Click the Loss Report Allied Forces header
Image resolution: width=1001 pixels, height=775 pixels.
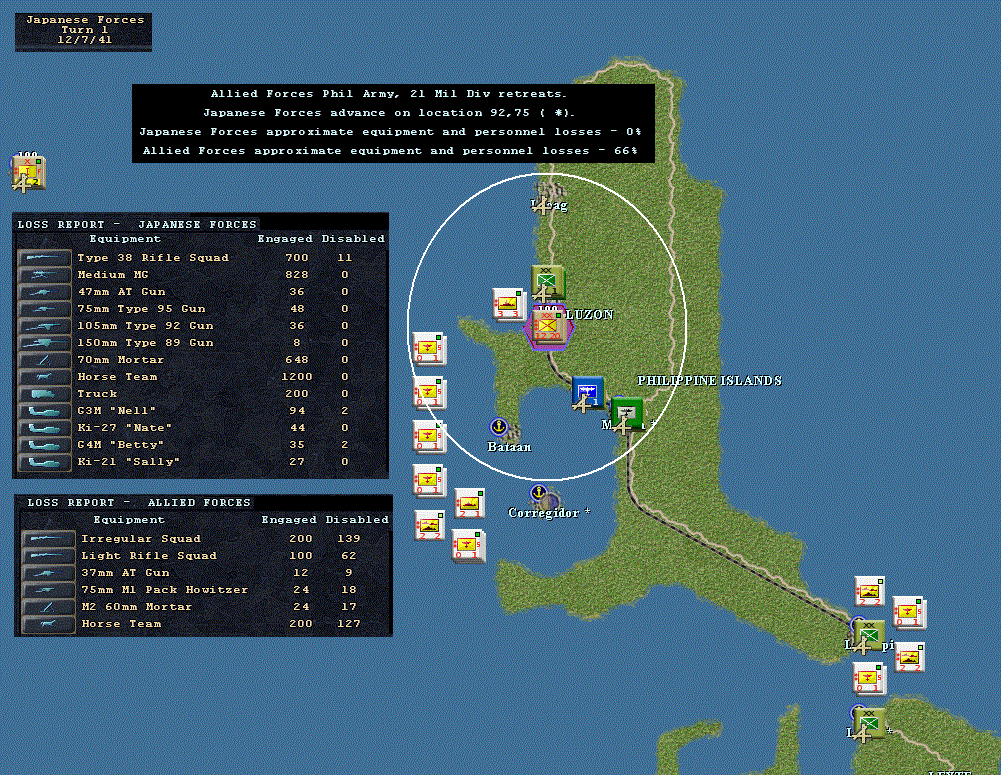139,502
